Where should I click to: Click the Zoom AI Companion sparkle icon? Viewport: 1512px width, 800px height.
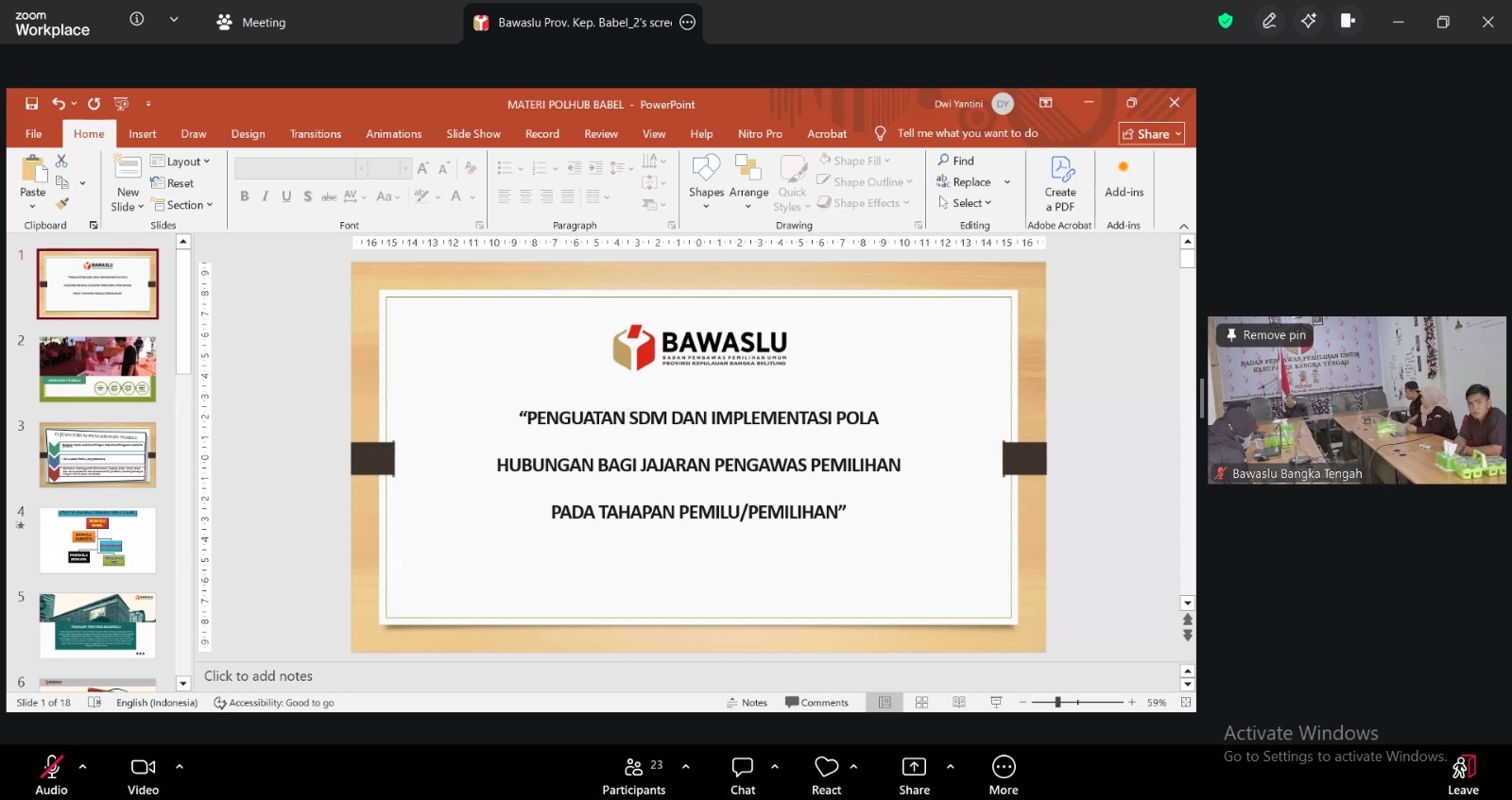[x=1309, y=21]
